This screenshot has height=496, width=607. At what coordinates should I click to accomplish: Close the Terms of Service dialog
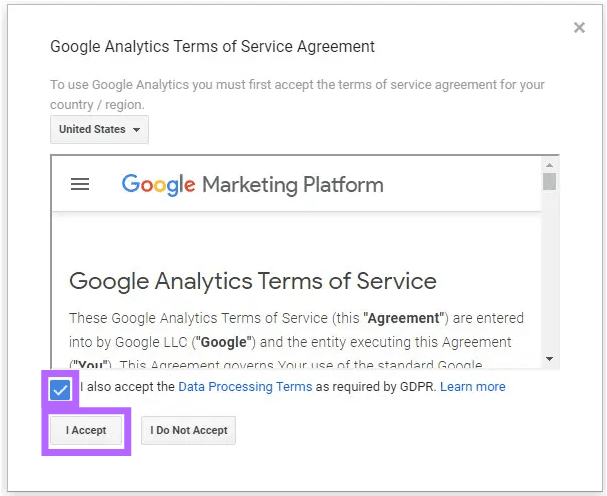pyautogui.click(x=579, y=27)
